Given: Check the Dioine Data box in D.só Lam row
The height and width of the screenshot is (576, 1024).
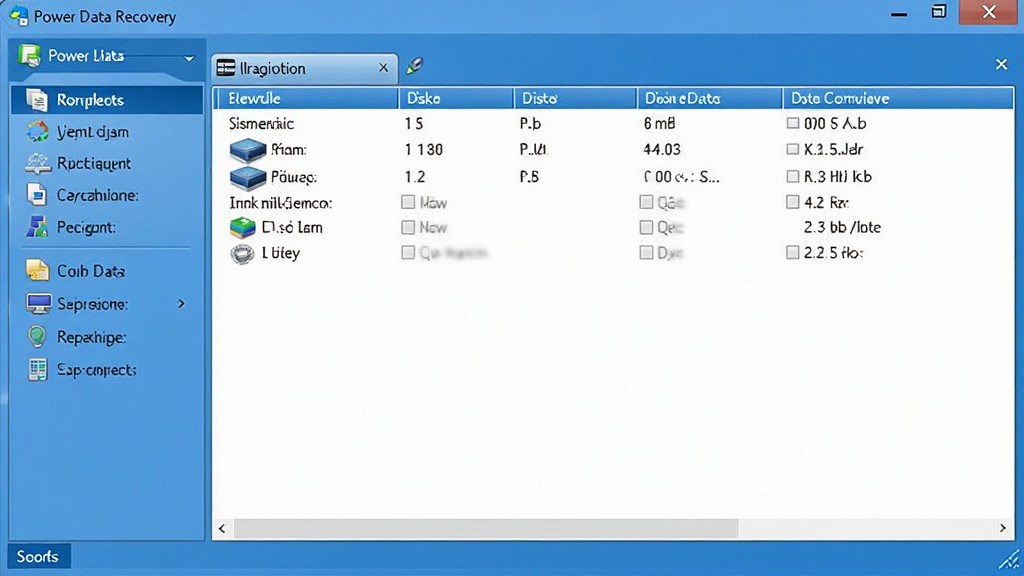Looking at the screenshot, I should (x=646, y=227).
